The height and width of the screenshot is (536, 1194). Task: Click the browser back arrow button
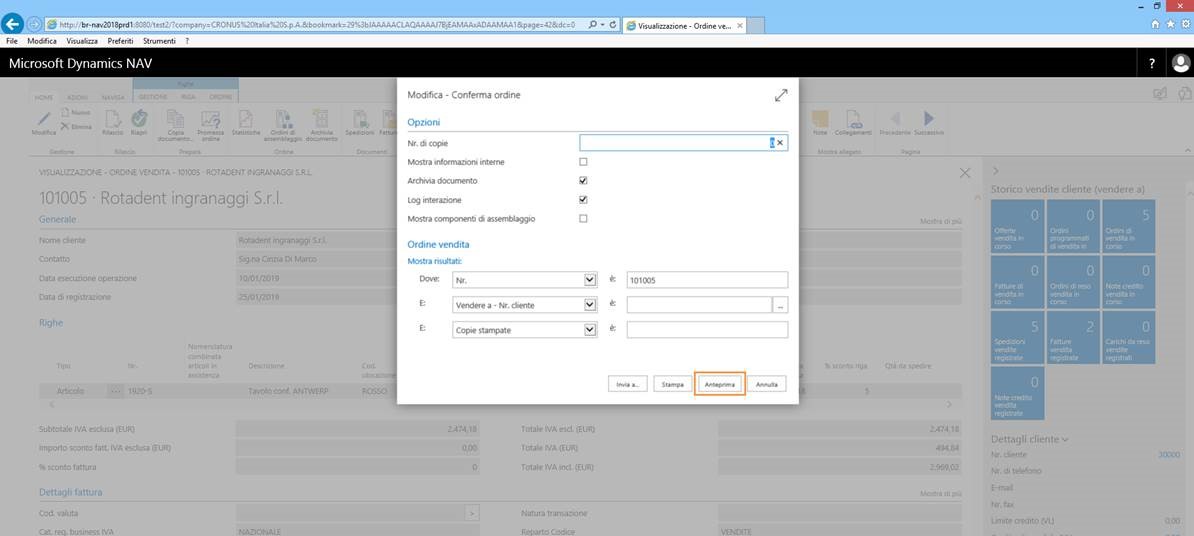pyautogui.click(x=13, y=24)
